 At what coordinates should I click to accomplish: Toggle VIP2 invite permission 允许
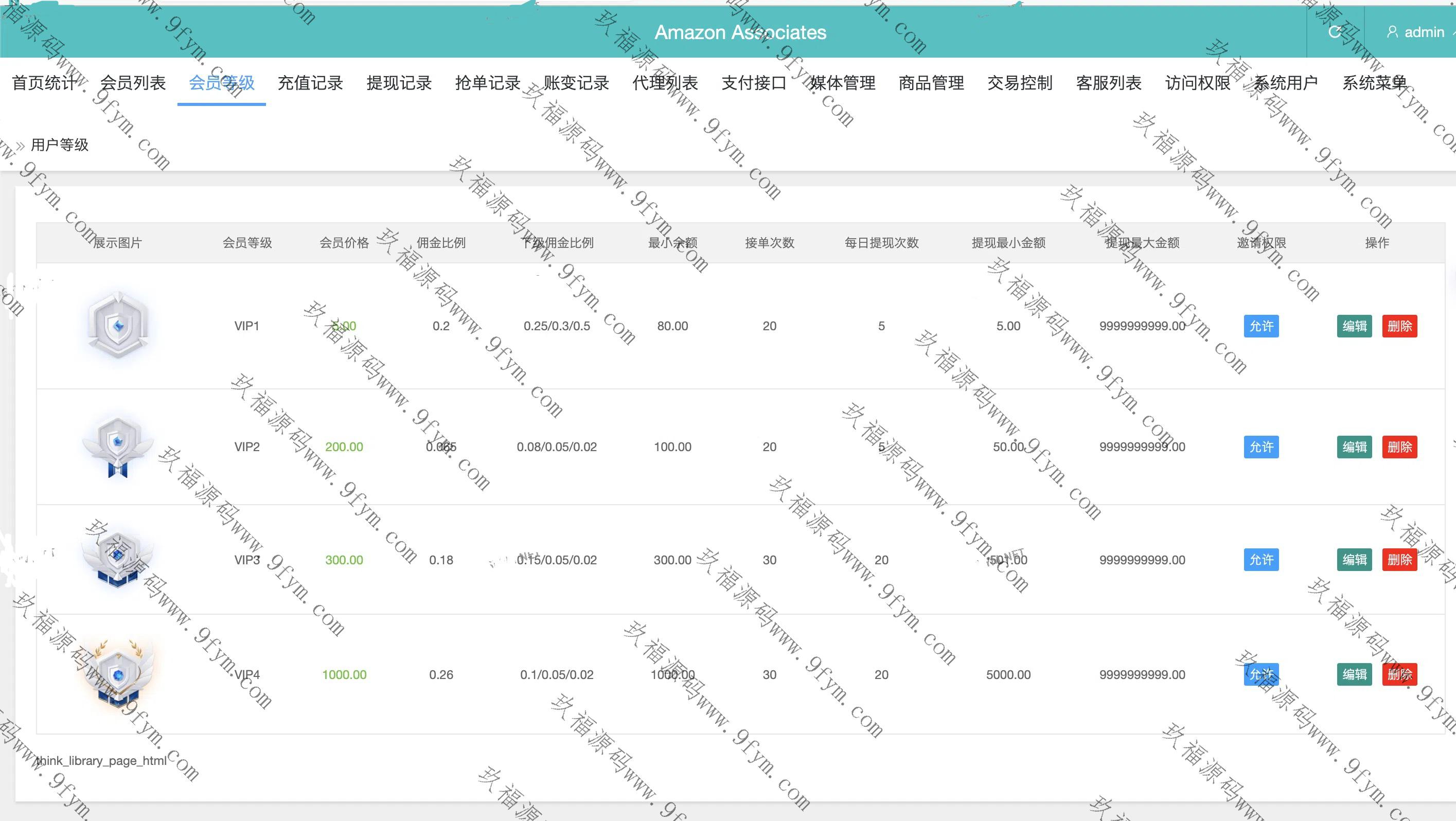point(1261,447)
